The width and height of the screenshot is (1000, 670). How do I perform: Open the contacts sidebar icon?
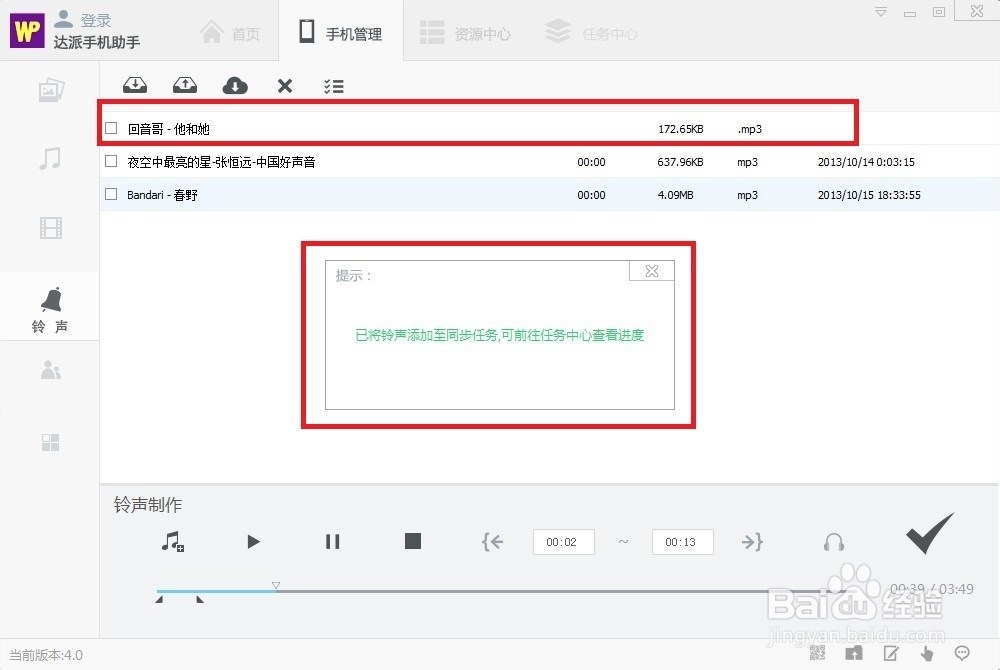pos(50,370)
